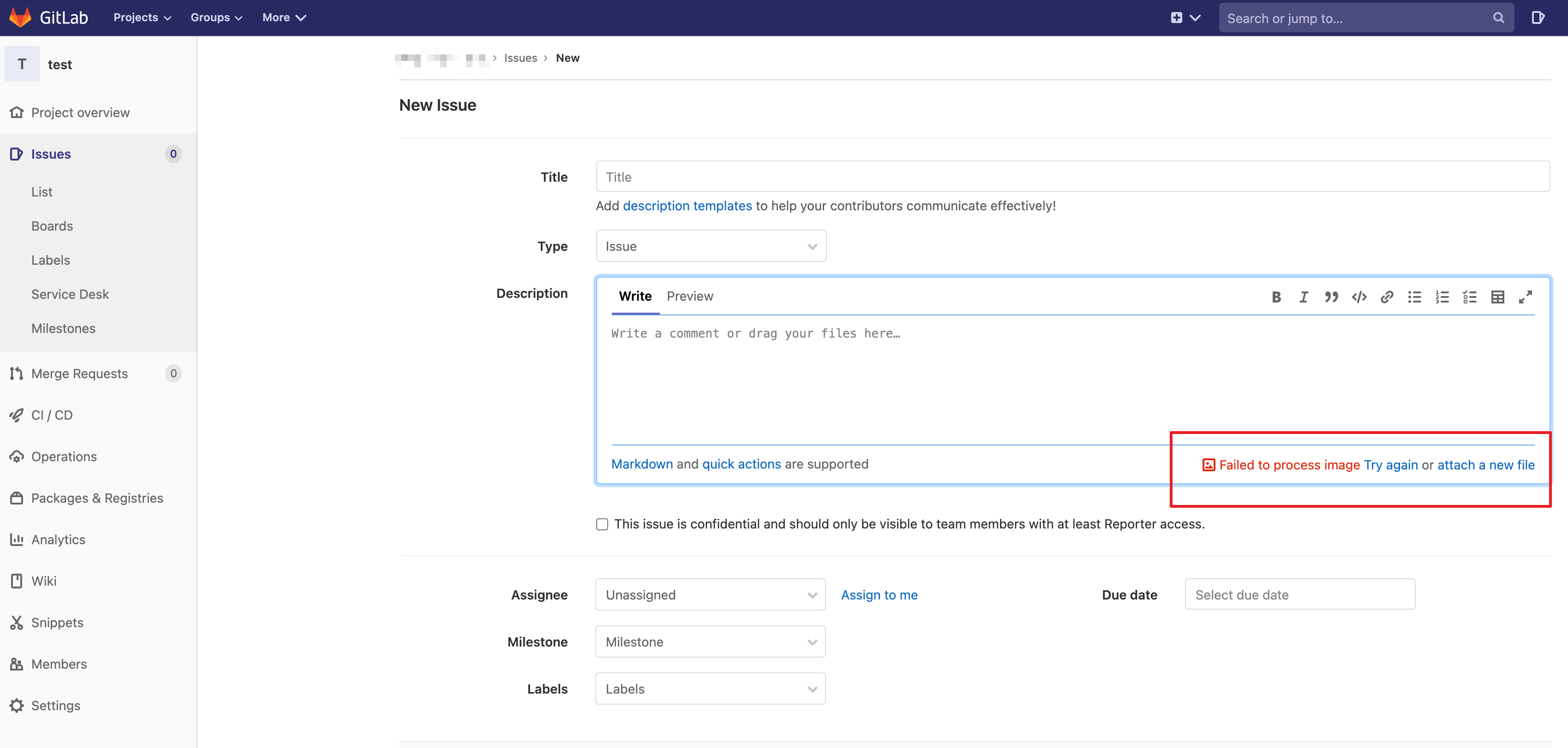
Task: Switch to the Preview tab
Action: [691, 295]
